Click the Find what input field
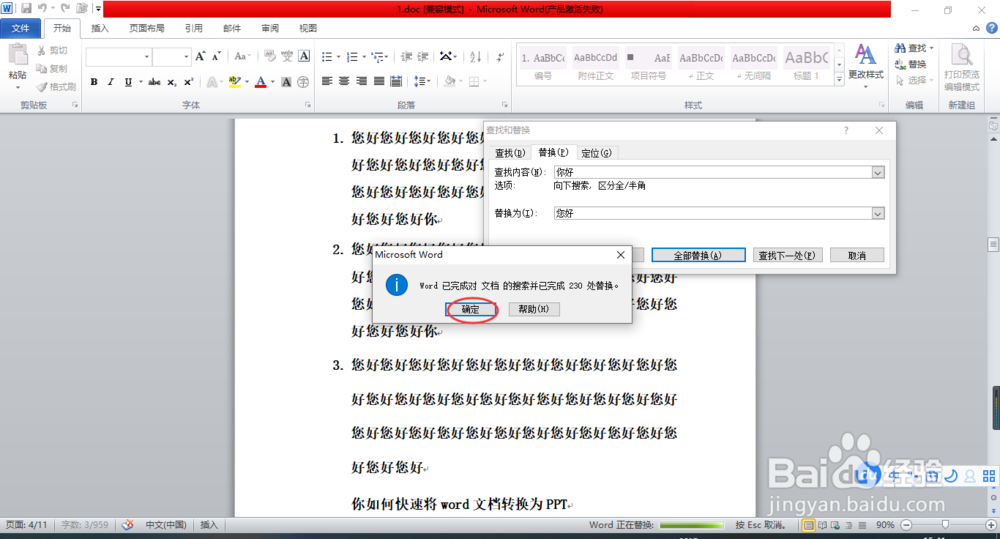 [x=713, y=173]
